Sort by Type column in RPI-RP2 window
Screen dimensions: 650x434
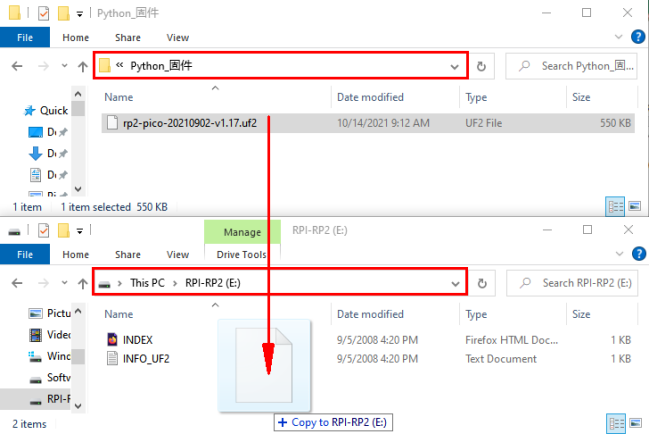476,314
